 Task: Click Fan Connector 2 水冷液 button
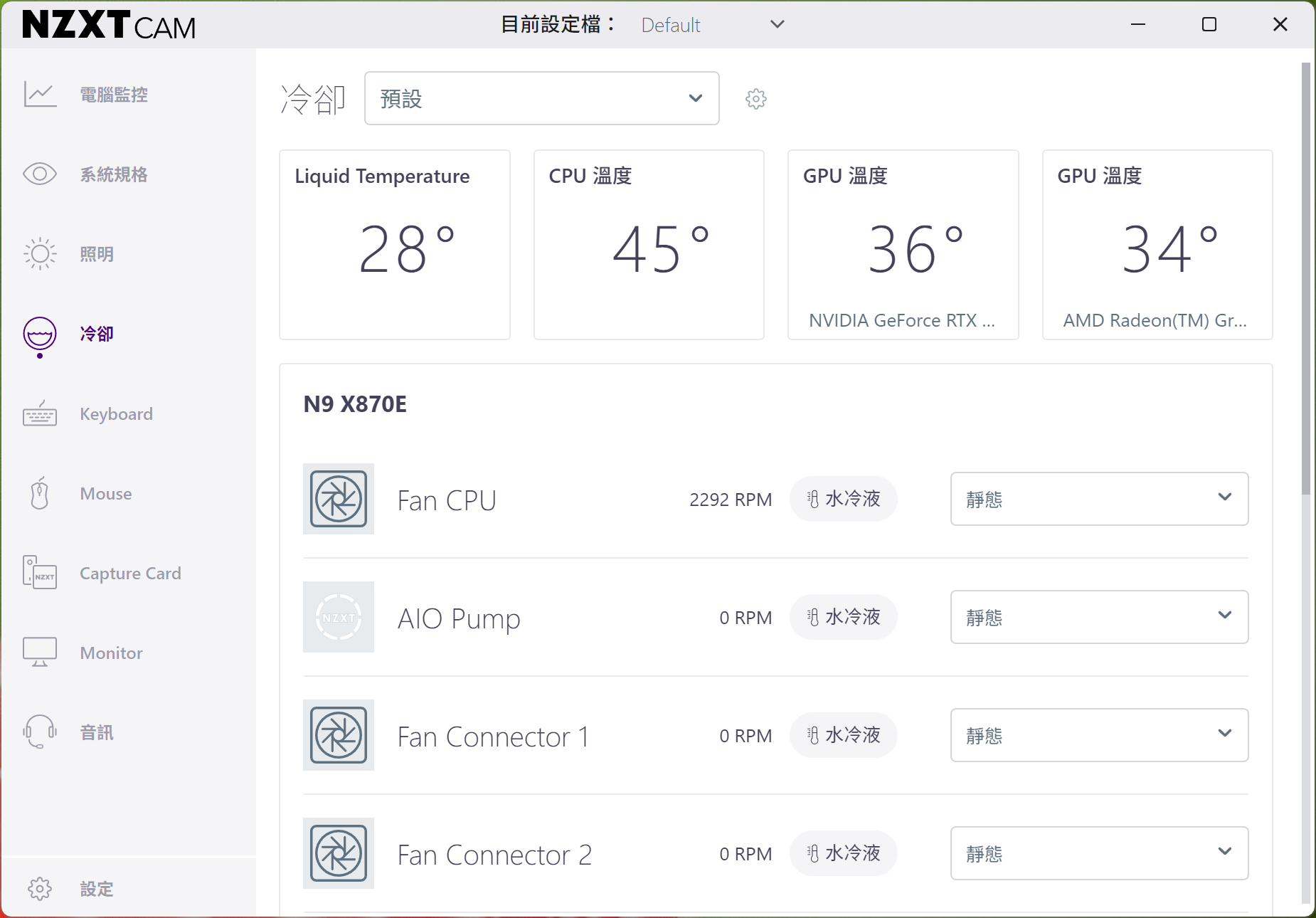pyautogui.click(x=844, y=853)
